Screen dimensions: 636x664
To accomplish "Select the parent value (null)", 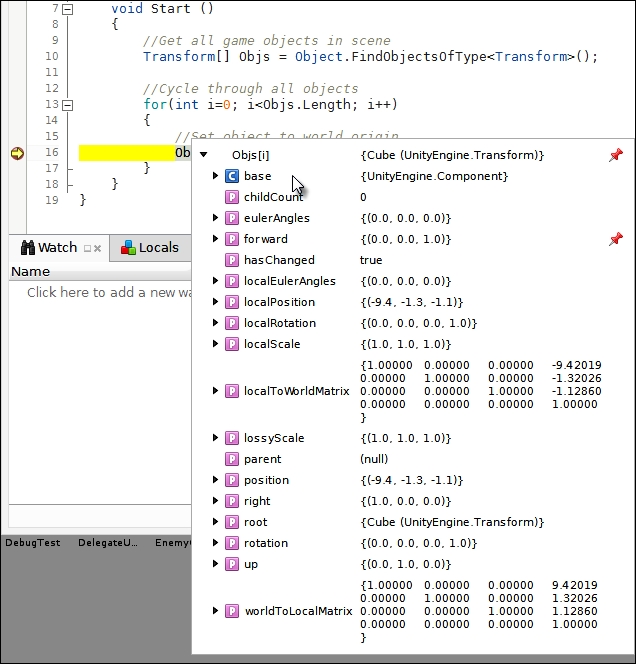I will pos(374,459).
